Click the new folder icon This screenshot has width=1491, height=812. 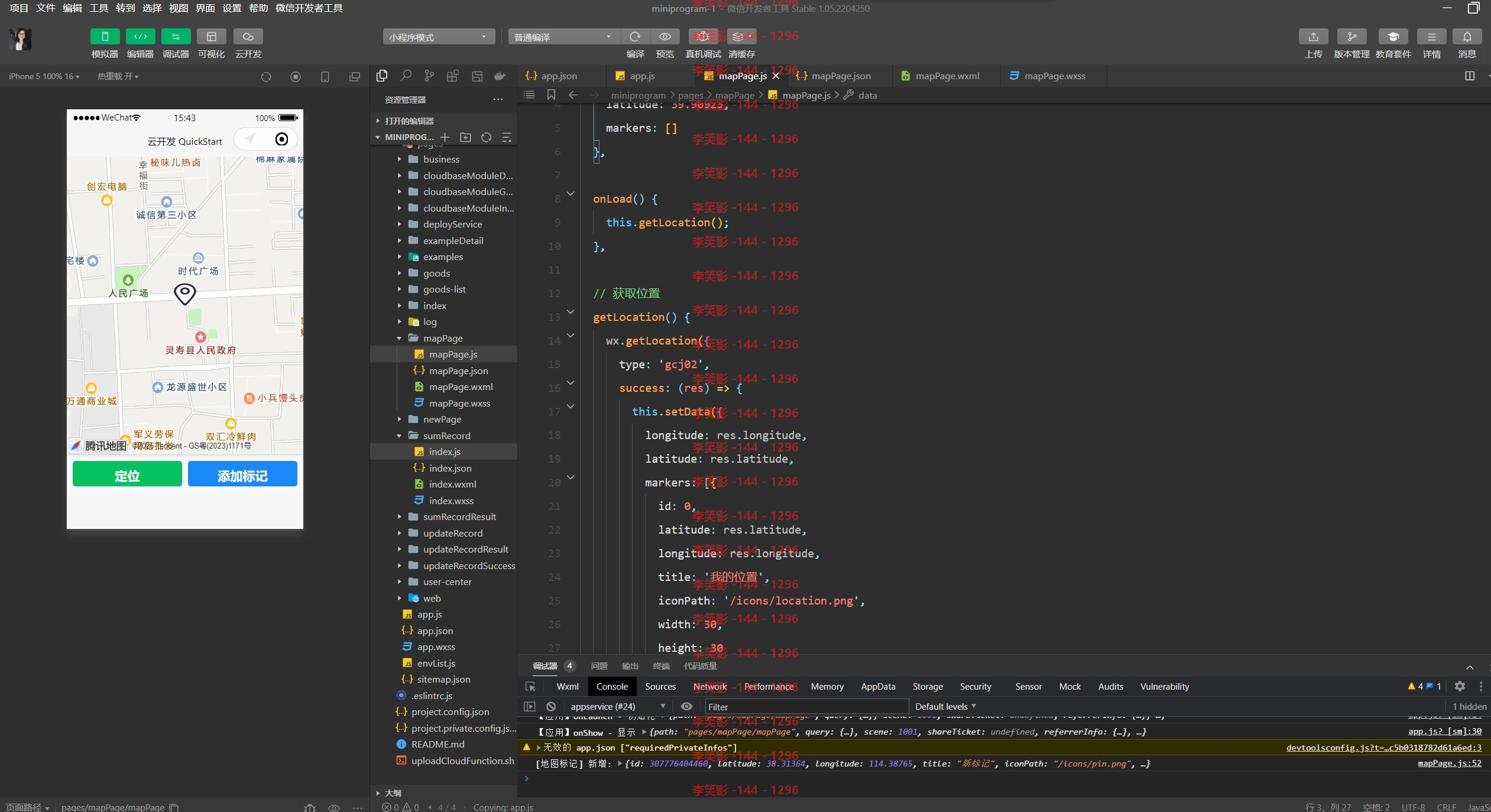[466, 137]
